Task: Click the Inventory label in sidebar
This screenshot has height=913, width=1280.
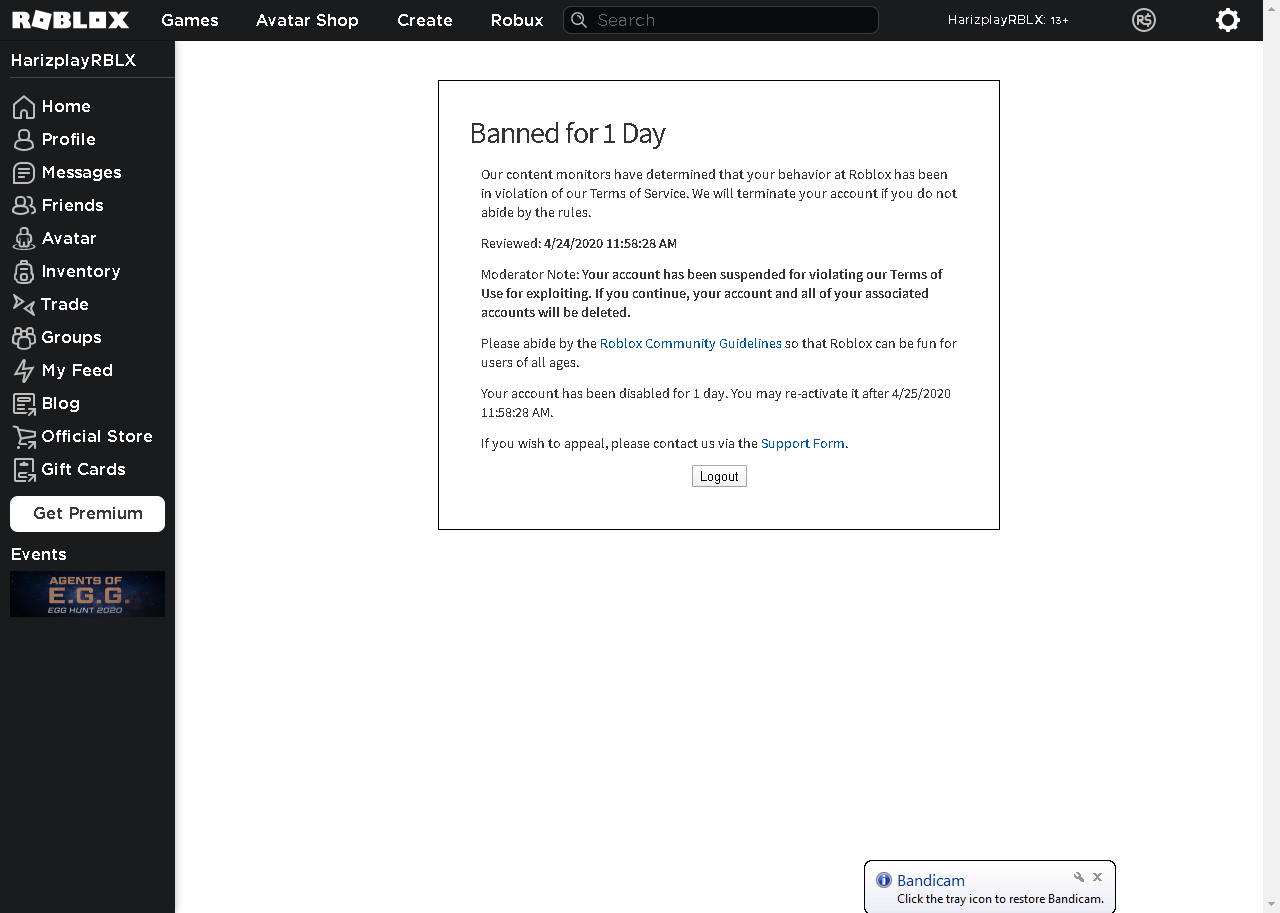Action: pyautogui.click(x=81, y=272)
